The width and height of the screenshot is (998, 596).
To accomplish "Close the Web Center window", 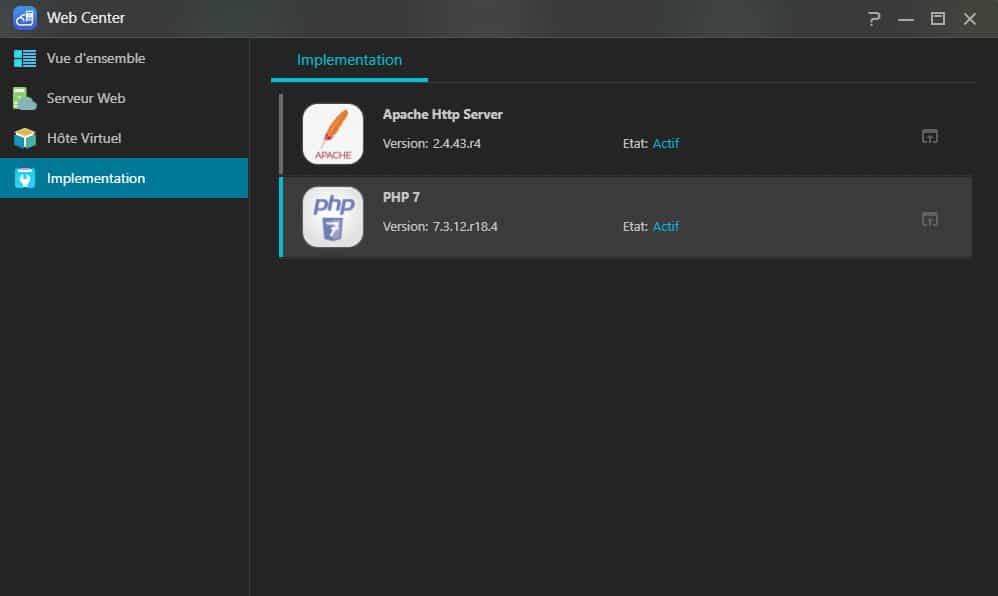I will 969,18.
